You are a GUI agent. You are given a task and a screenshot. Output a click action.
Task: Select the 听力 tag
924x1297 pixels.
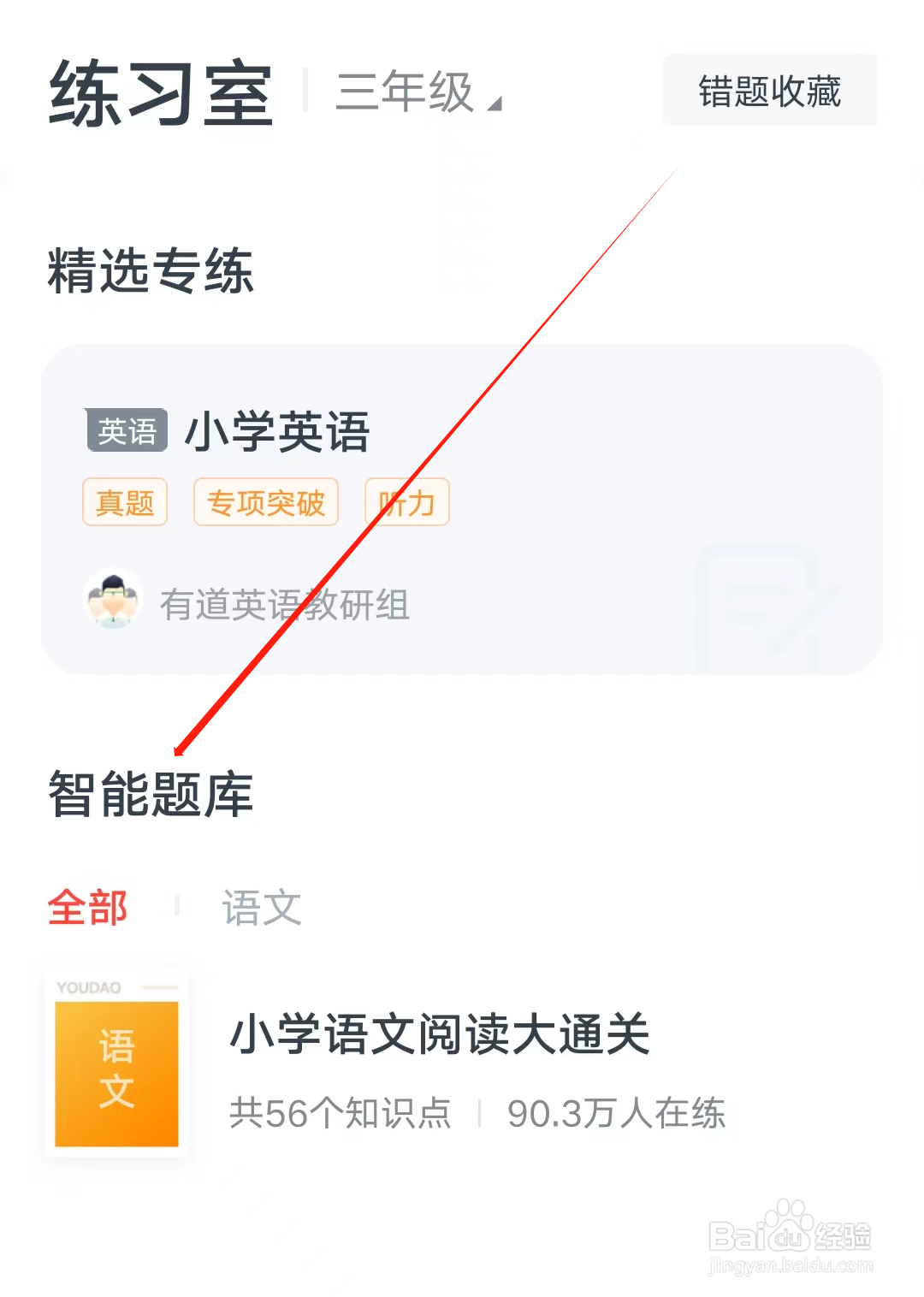point(407,502)
